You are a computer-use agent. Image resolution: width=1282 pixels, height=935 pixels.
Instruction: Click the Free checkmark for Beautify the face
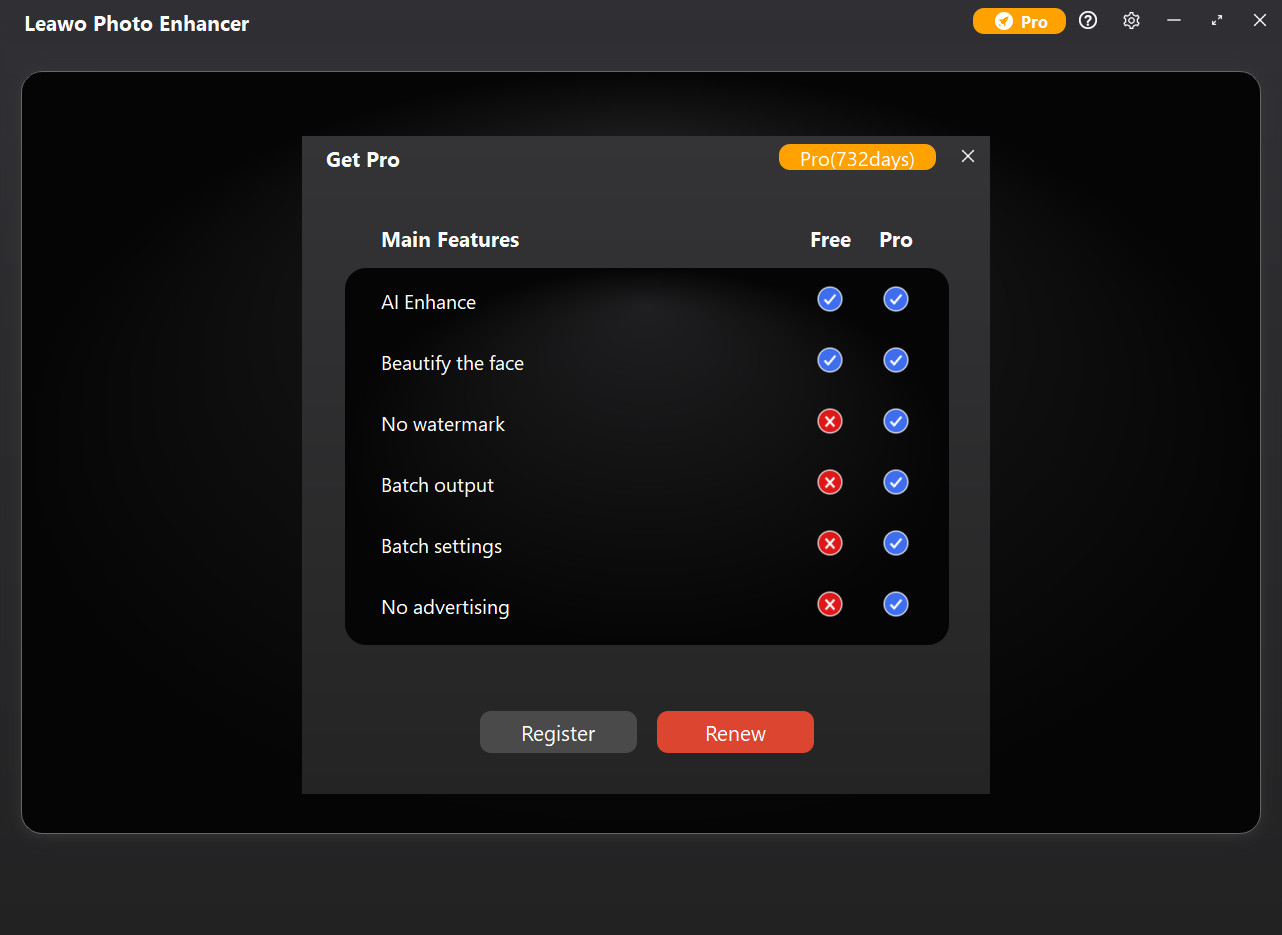pos(830,360)
